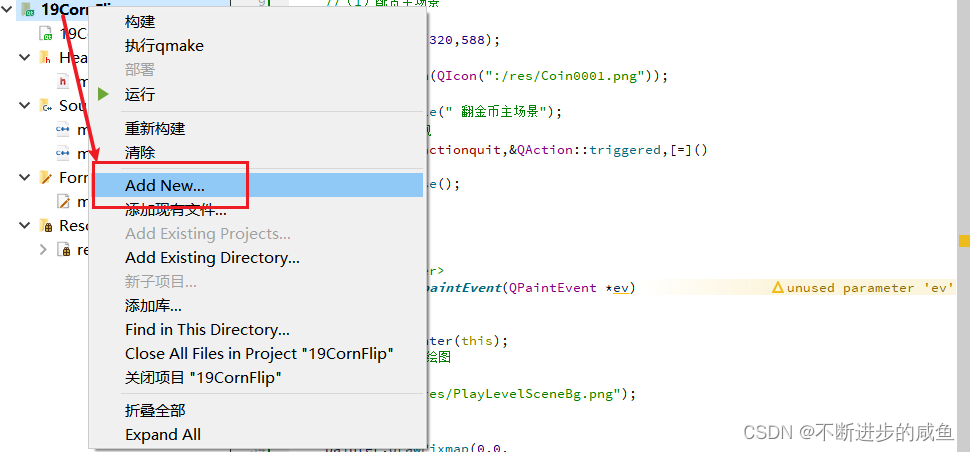Select 重新构建 to rebuild the project
The image size is (970, 452).
click(x=258, y=129)
